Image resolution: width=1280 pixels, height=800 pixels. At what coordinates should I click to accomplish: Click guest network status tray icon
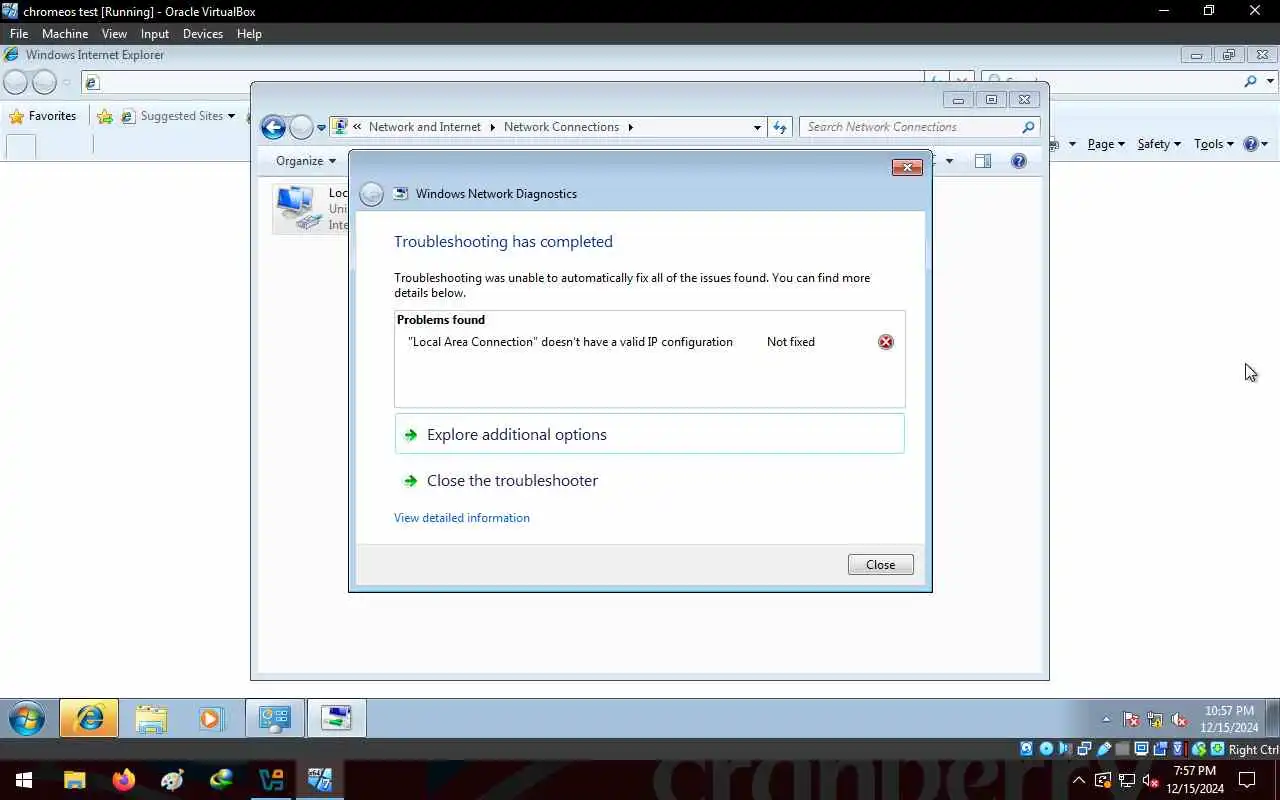tap(1155, 719)
